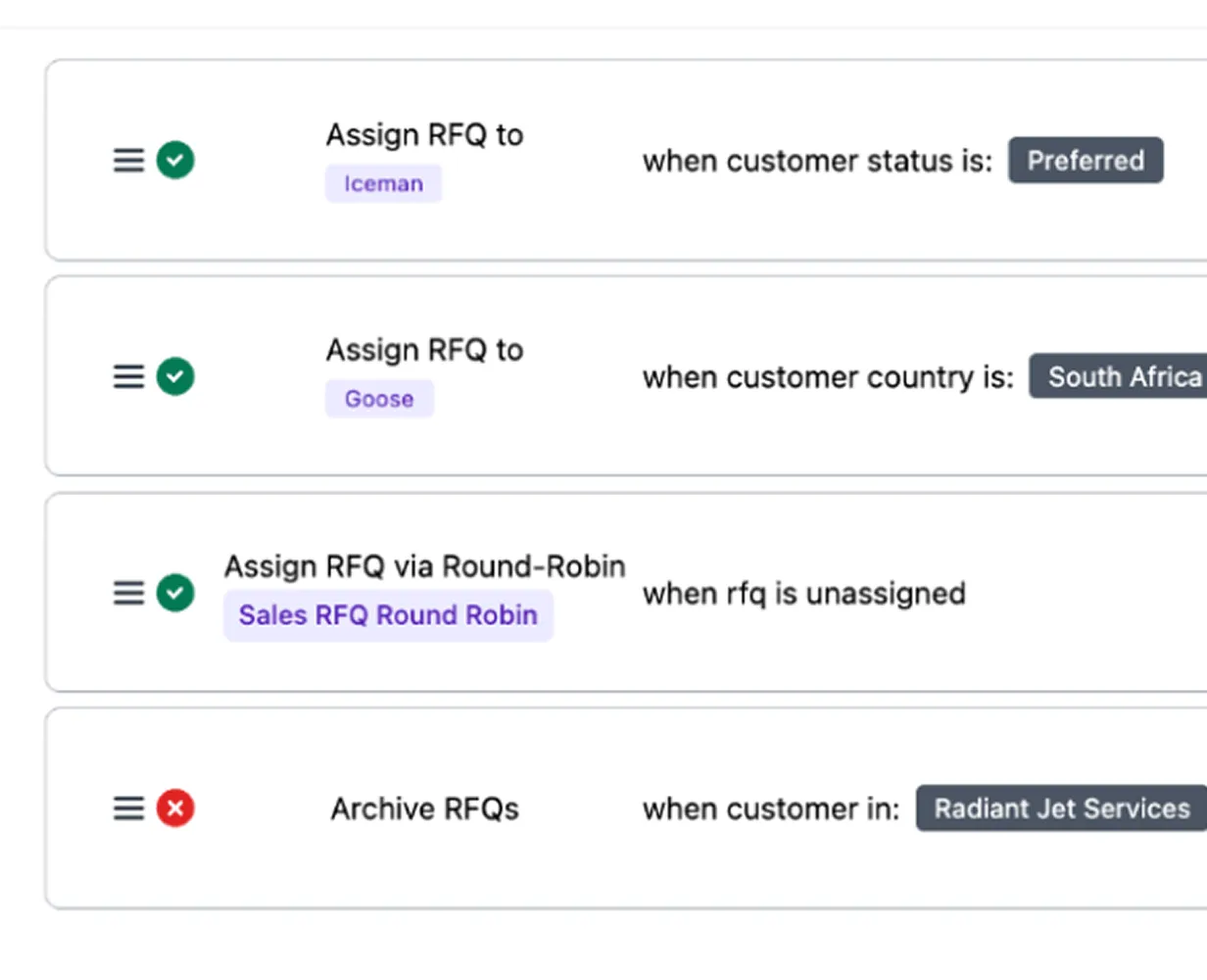Click the drag handle on the Round-Robin rule
Image resolution: width=1207 pixels, height=980 pixels.
coord(127,592)
